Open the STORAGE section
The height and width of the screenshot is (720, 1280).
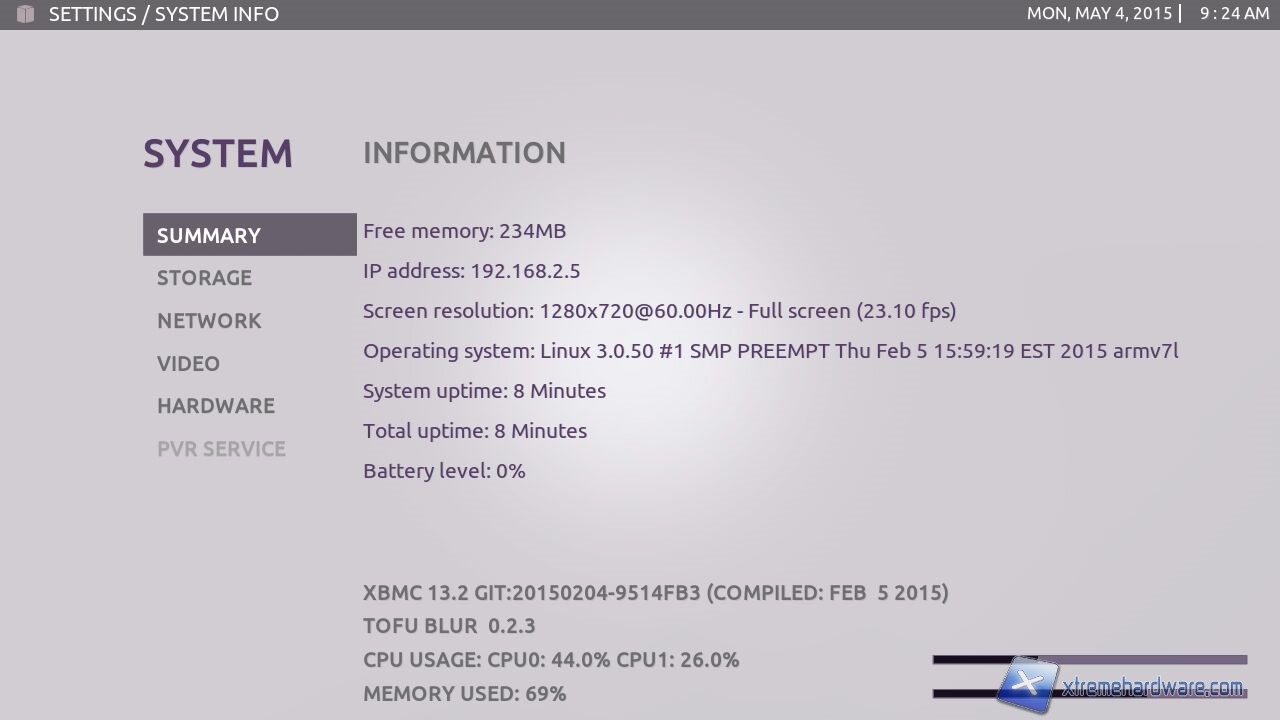[x=204, y=278]
